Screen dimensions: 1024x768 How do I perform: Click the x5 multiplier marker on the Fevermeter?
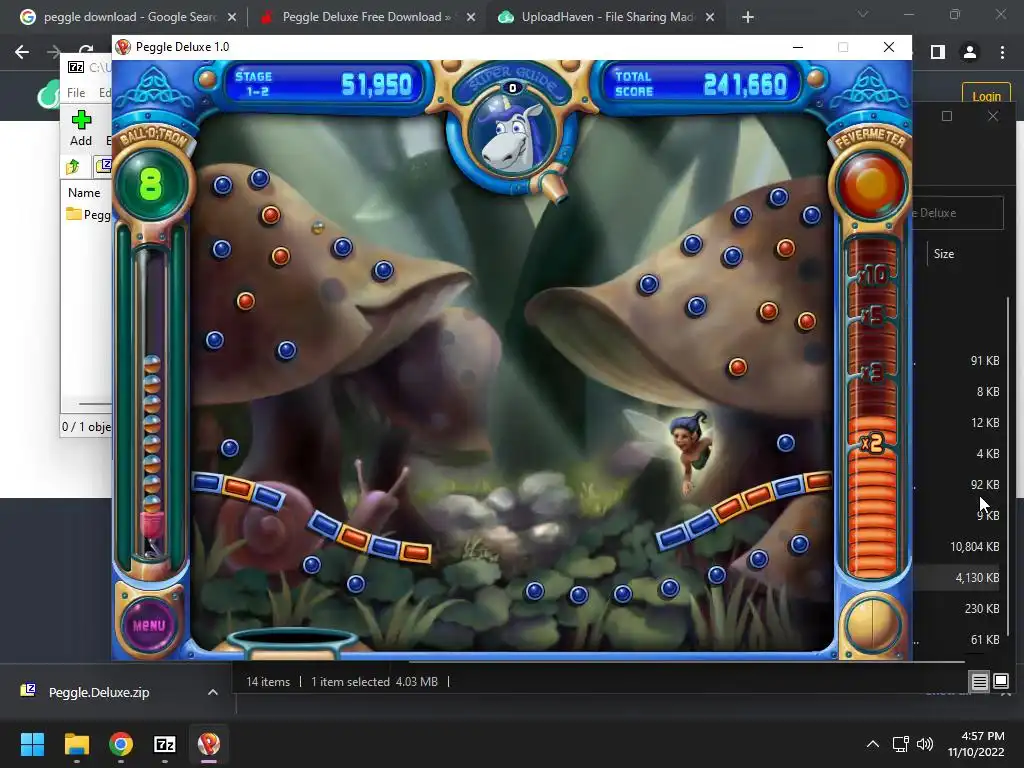tap(872, 317)
